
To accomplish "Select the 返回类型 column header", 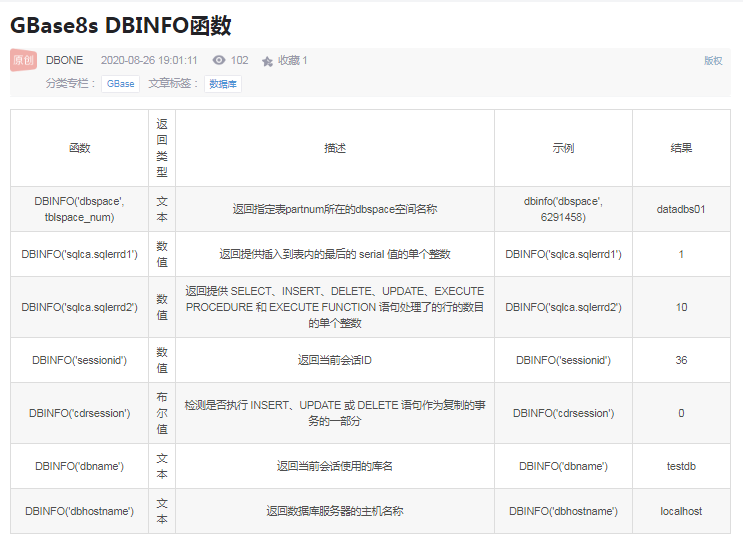I will click(x=162, y=148).
